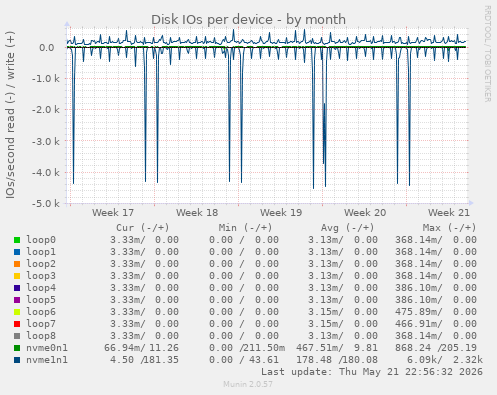The height and width of the screenshot is (395, 497).
Task: Select the loop8 legend label
Action: 41,336
